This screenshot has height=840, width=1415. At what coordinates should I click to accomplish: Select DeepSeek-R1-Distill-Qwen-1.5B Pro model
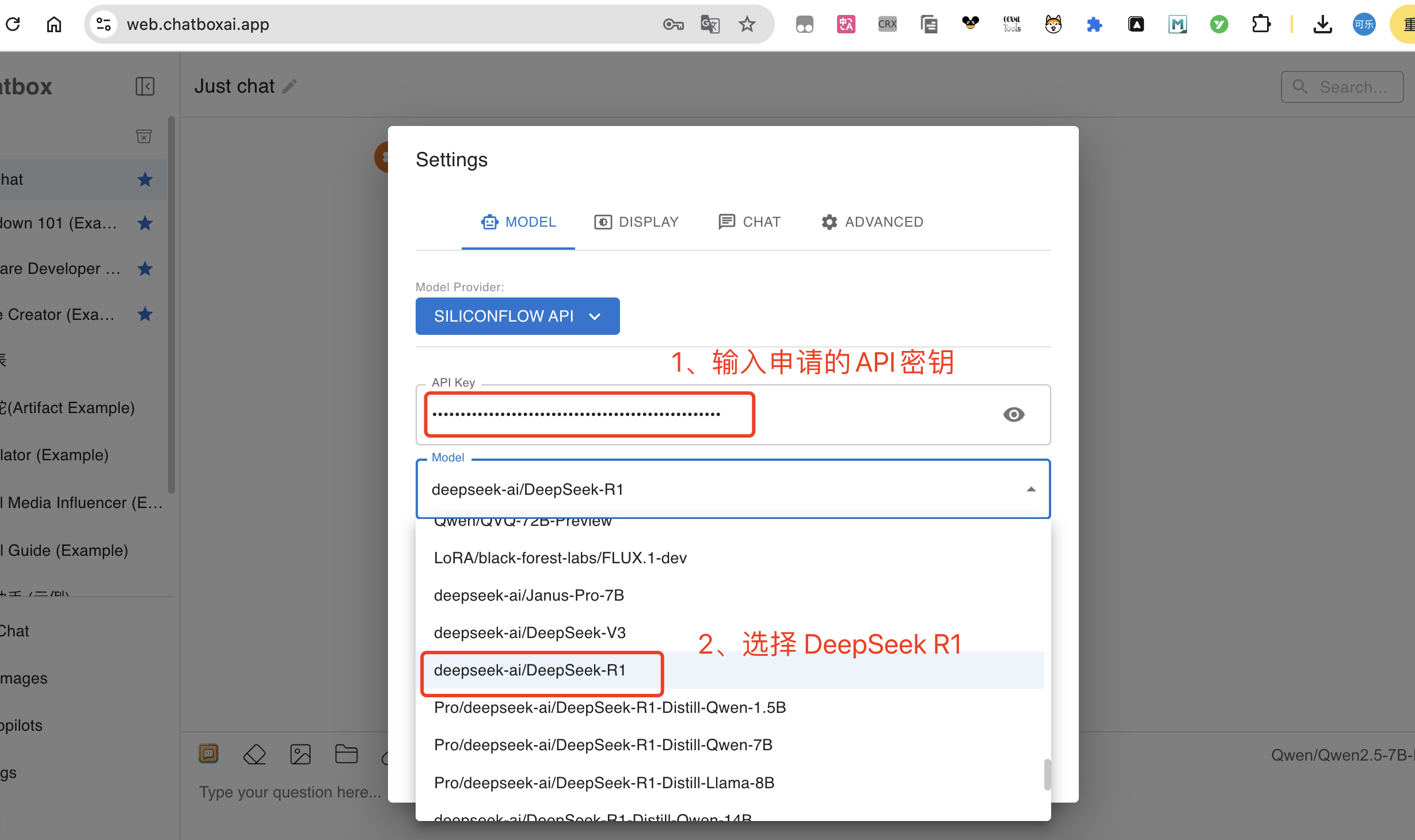[730, 707]
